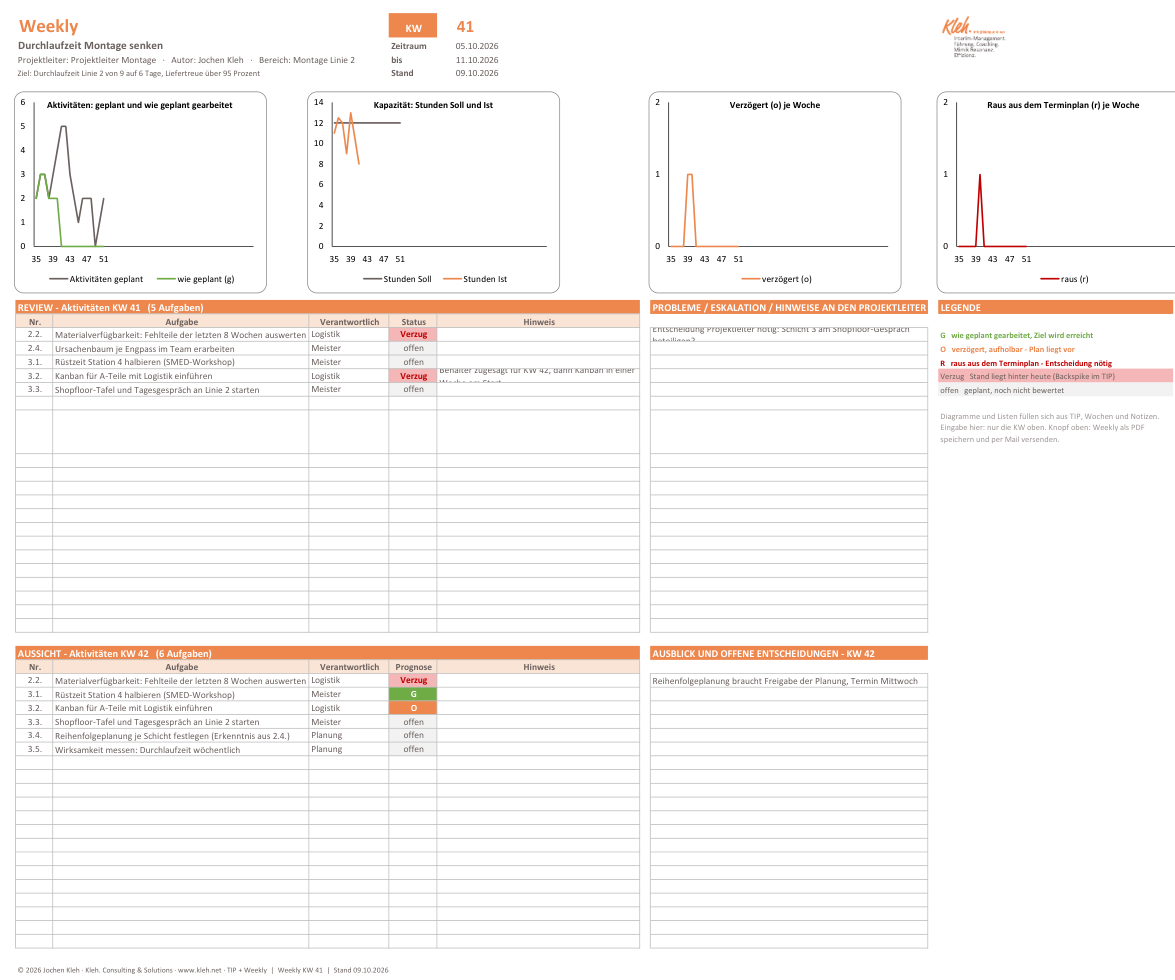The width and height of the screenshot is (1175, 980).
Task: Click the 'verzögert (o)' chart legend entry
Action: pos(776,279)
